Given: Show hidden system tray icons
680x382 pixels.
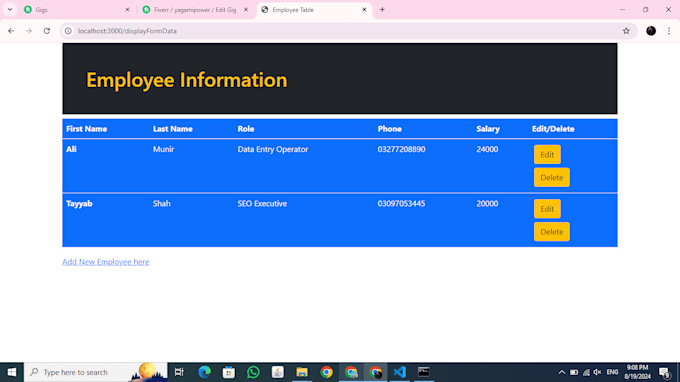Looking at the screenshot, I should [x=562, y=372].
